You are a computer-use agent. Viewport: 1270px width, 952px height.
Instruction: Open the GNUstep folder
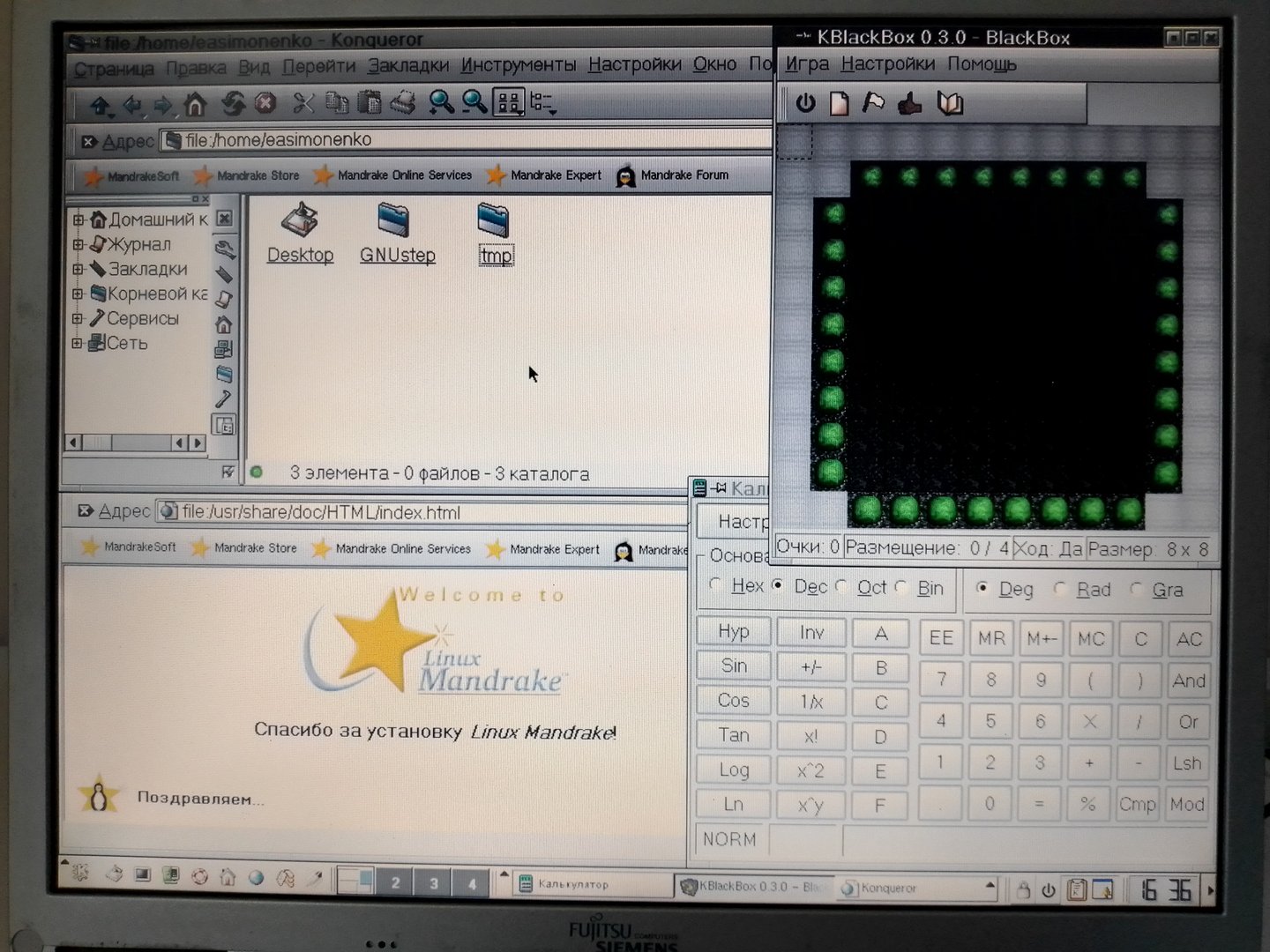coord(398,234)
